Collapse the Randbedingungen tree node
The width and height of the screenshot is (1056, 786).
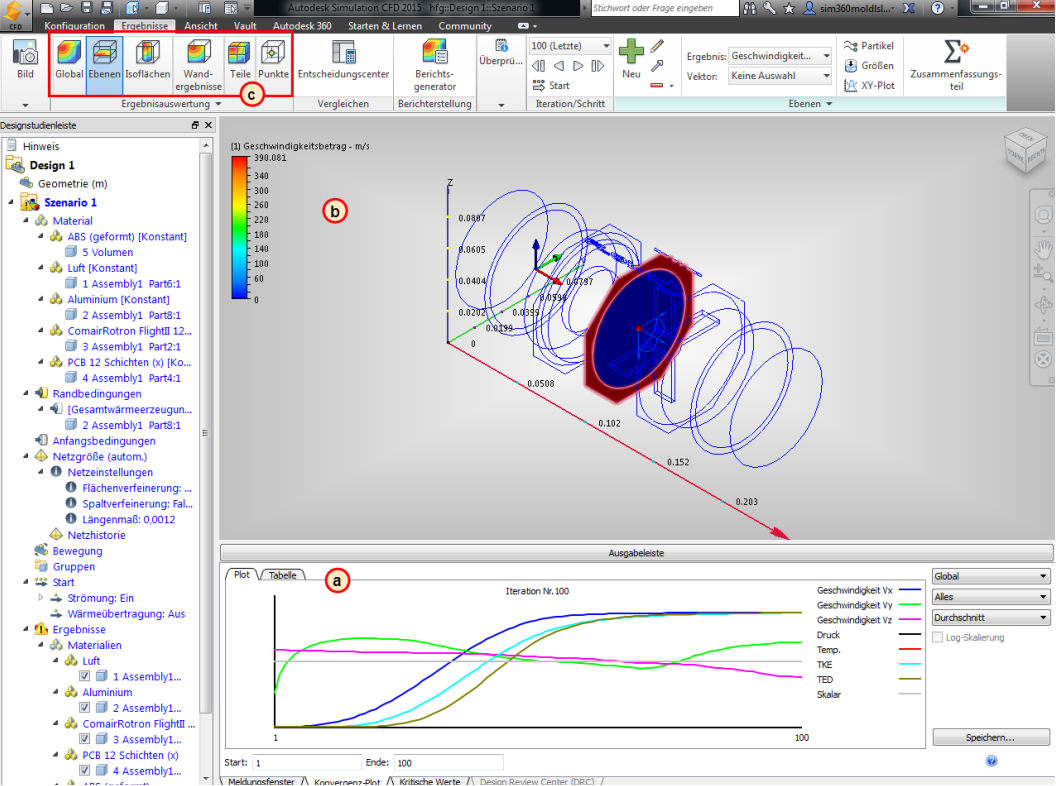(26, 393)
